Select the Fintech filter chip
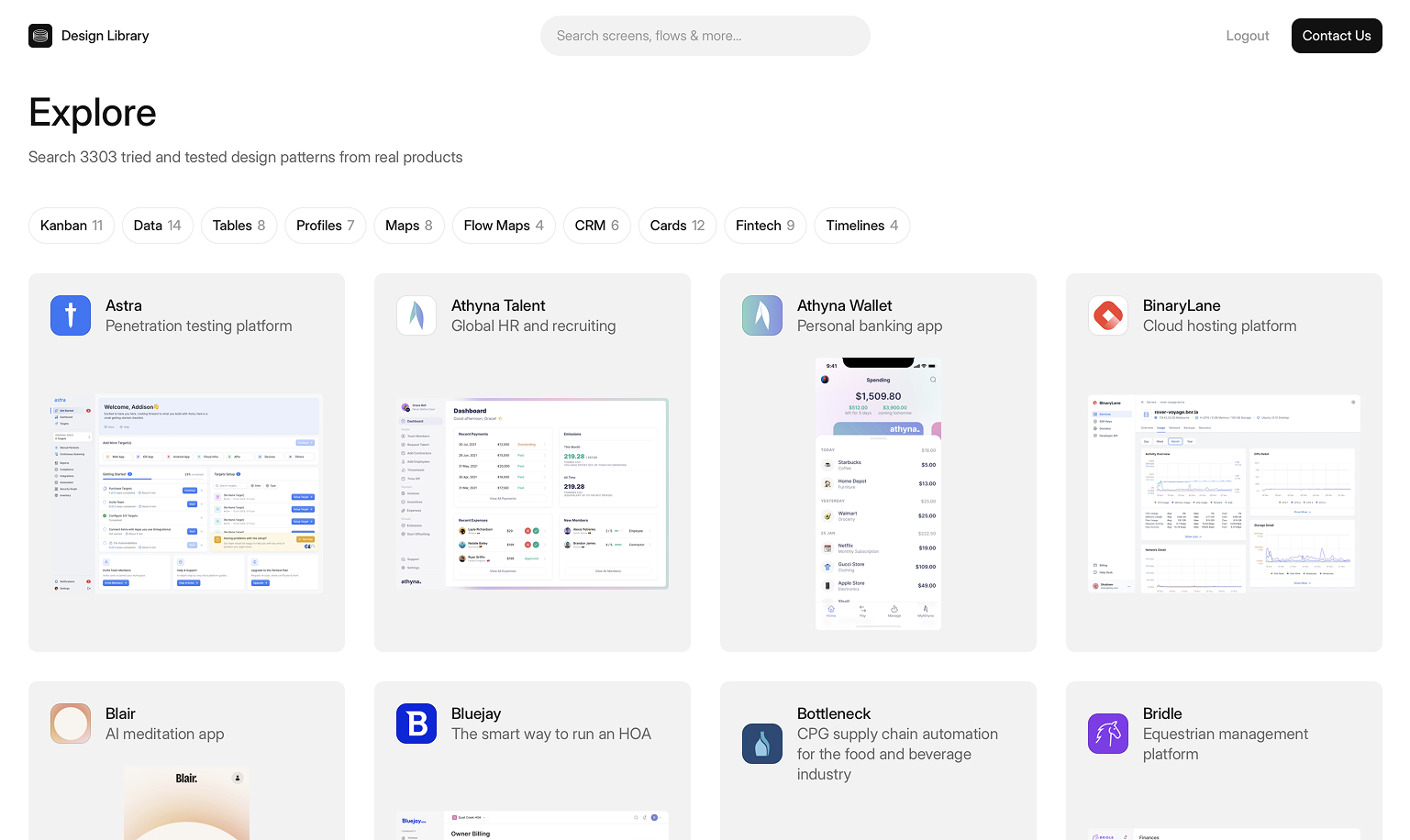This screenshot has width=1410, height=840. coord(765,226)
